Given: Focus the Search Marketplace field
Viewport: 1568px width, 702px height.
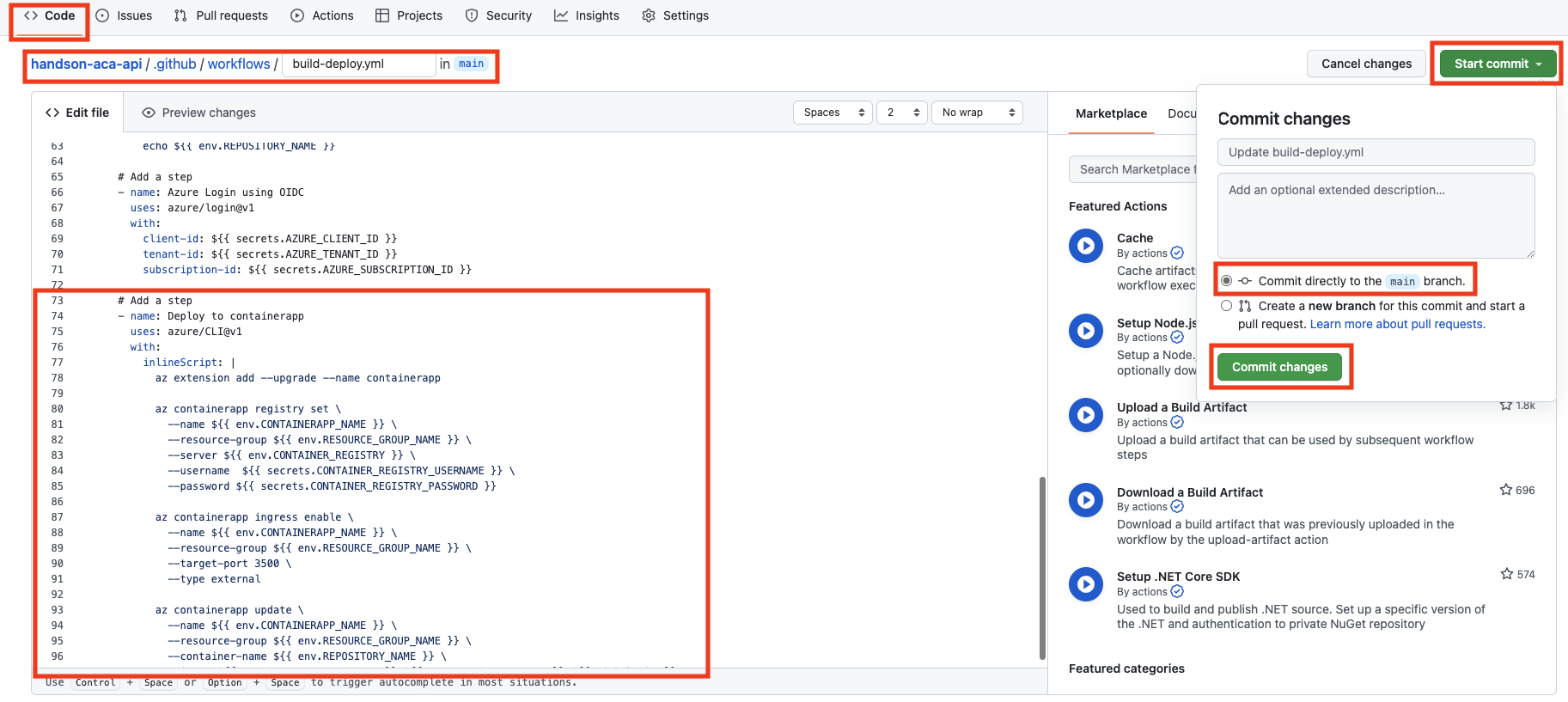Looking at the screenshot, I should coord(1133,169).
